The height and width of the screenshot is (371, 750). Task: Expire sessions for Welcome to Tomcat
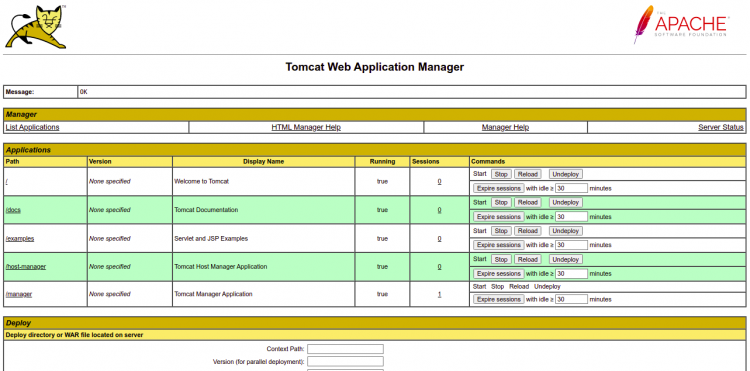(x=498, y=188)
